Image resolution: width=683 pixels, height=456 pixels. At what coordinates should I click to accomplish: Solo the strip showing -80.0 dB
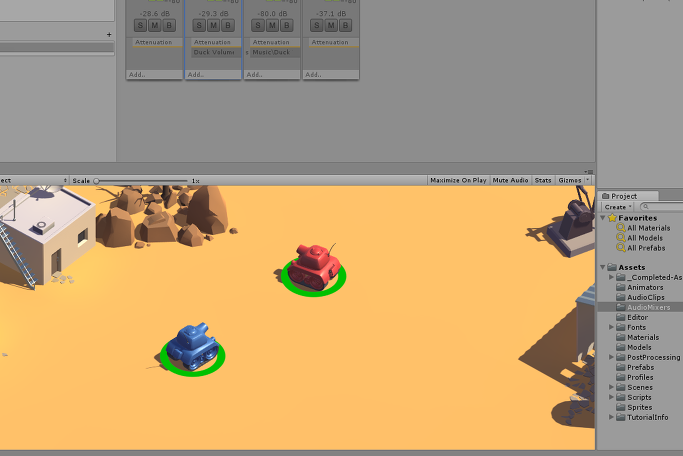(258, 26)
